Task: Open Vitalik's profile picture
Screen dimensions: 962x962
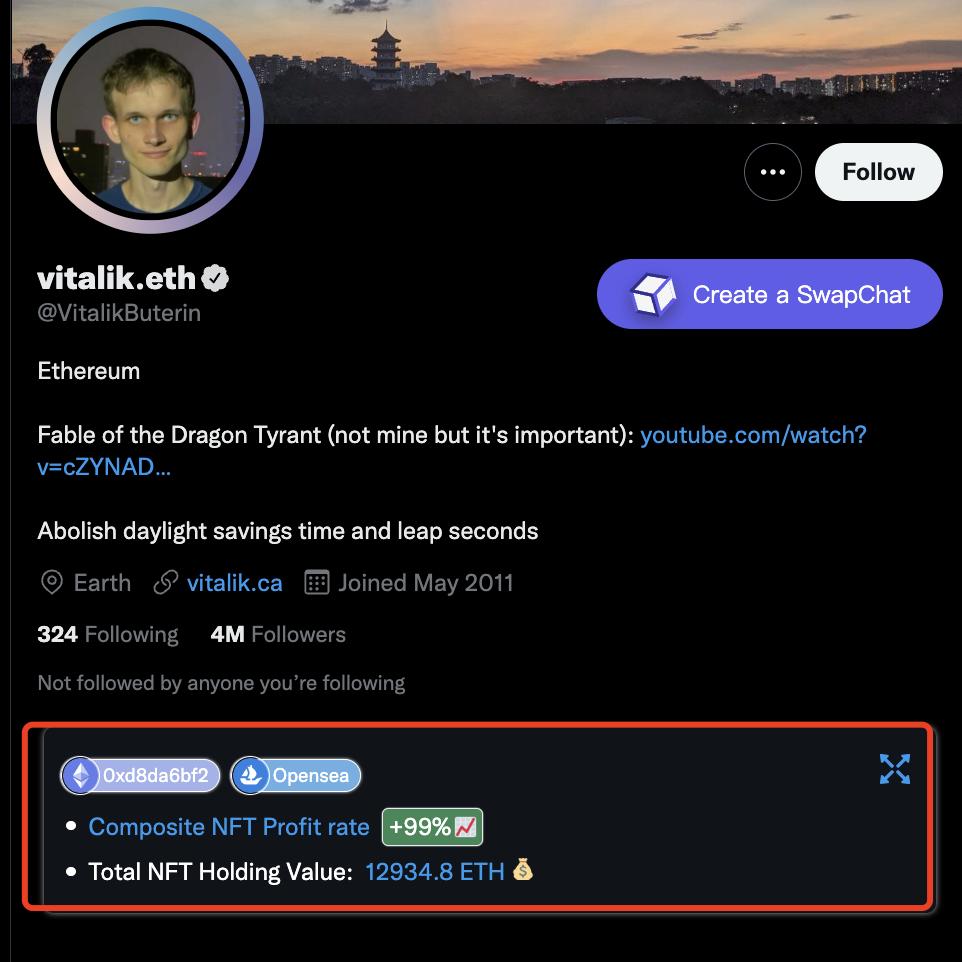Action: point(150,119)
